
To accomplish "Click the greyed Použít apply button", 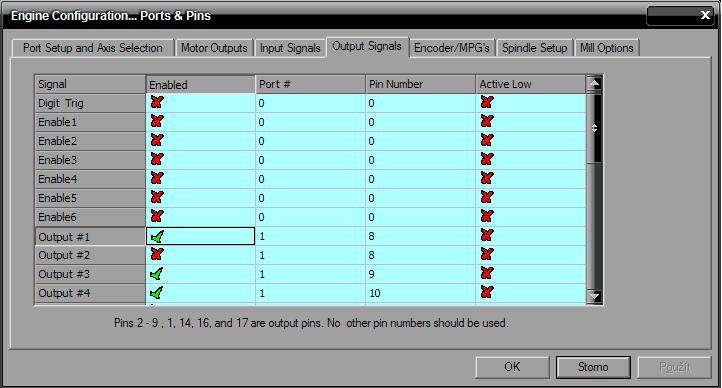I will 675,367.
